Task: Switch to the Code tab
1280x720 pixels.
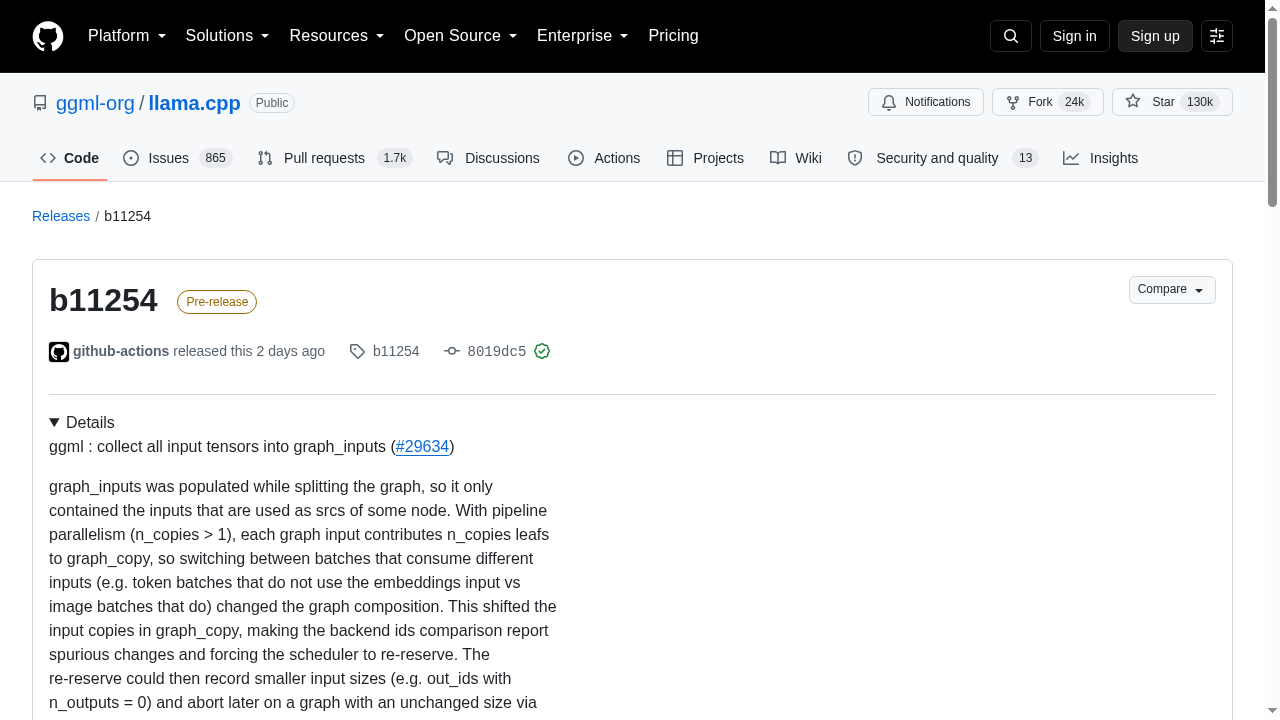Action: 70,158
